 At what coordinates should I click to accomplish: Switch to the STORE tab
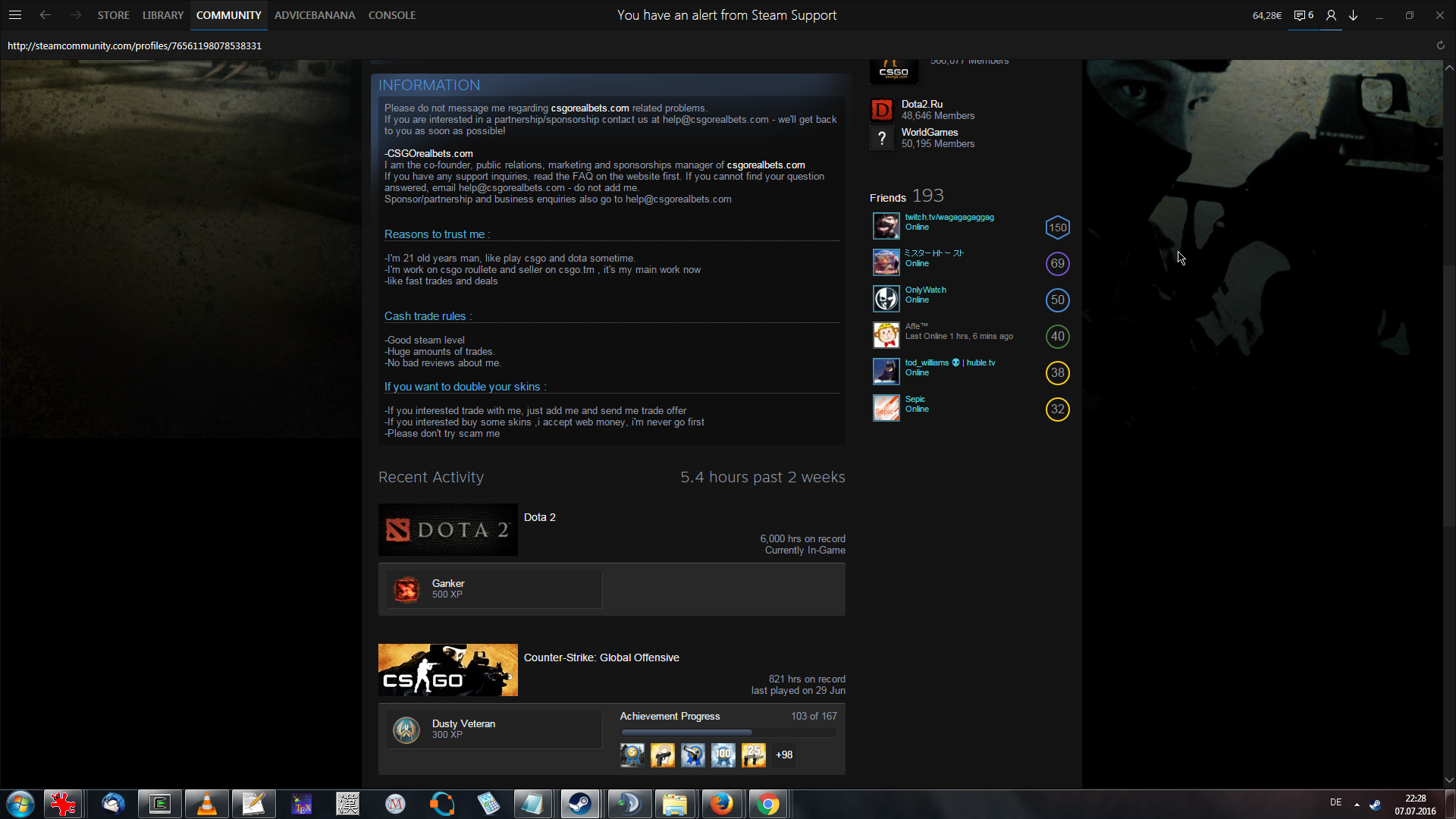click(113, 15)
